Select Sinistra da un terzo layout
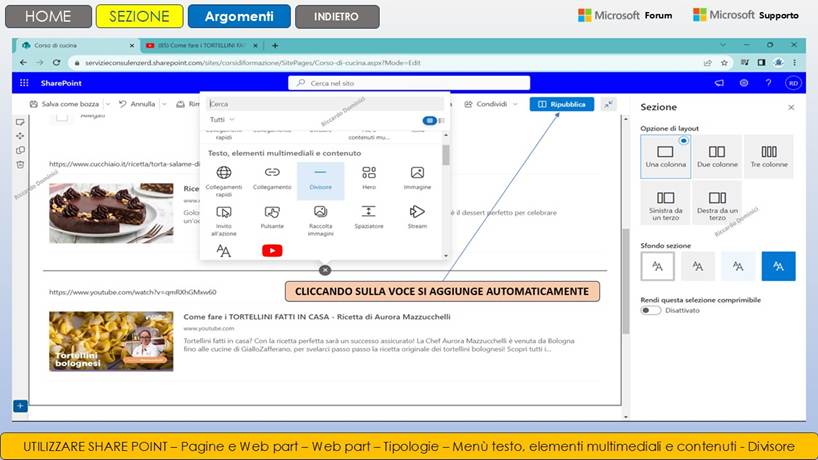 (665, 203)
